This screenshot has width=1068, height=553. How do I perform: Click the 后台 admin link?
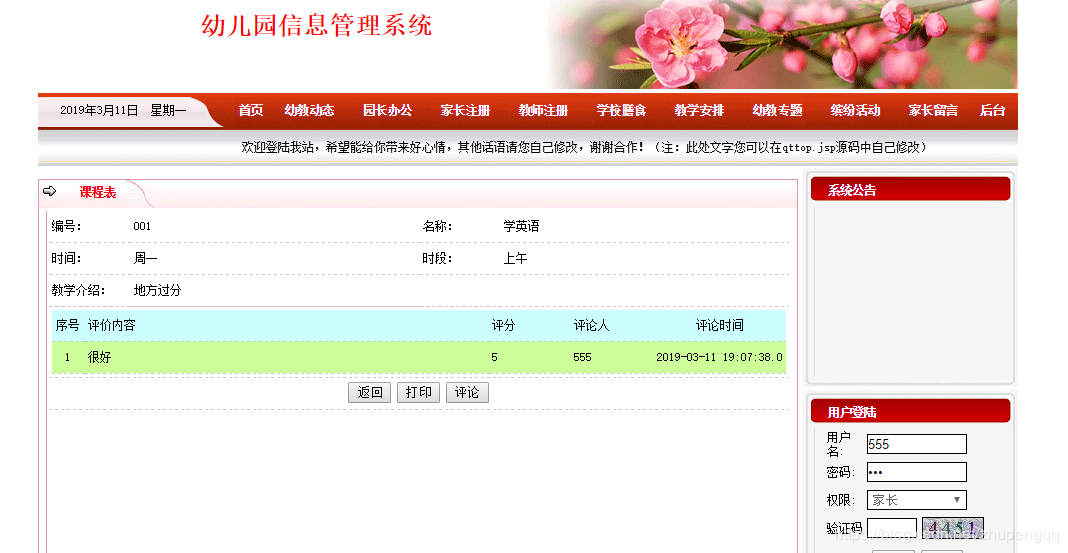coord(992,110)
